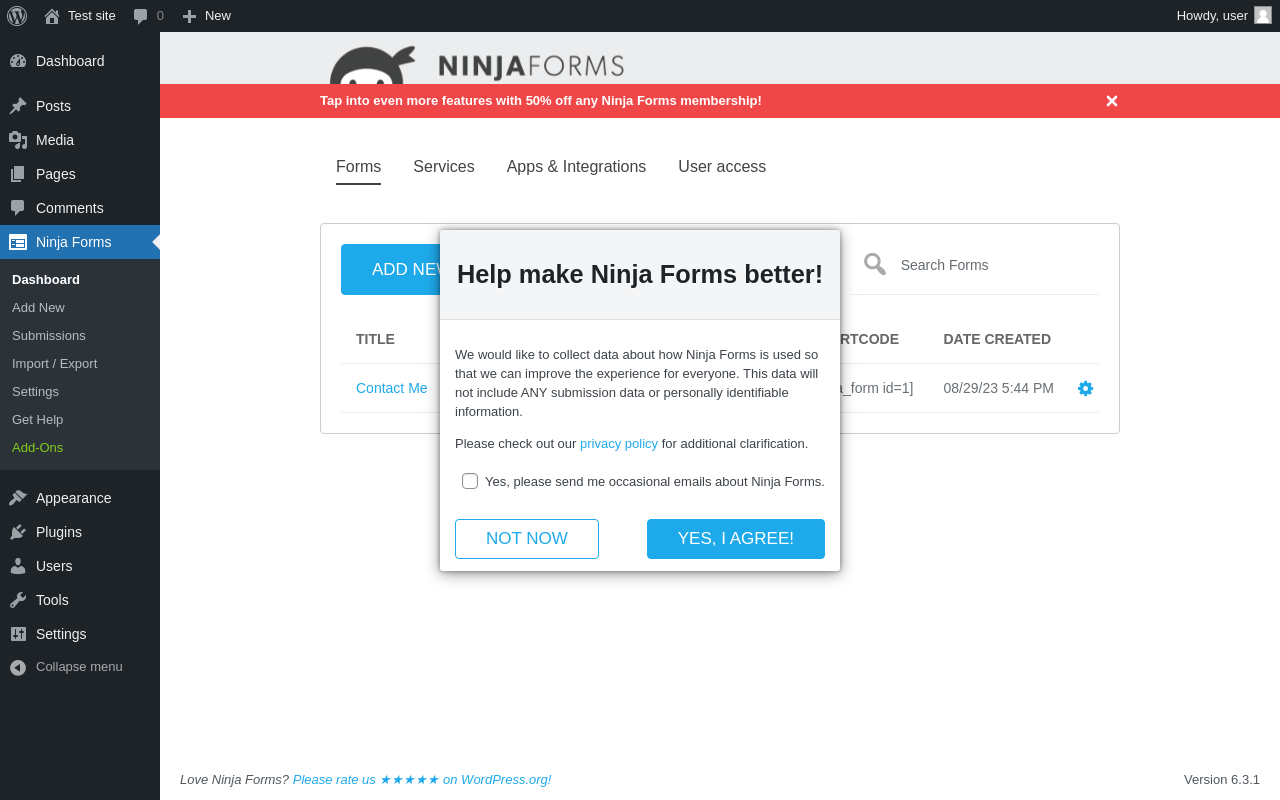Screen dimensions: 1280x800
Task: Click the 08/29/23 5:44 PM date cell
Action: point(999,388)
